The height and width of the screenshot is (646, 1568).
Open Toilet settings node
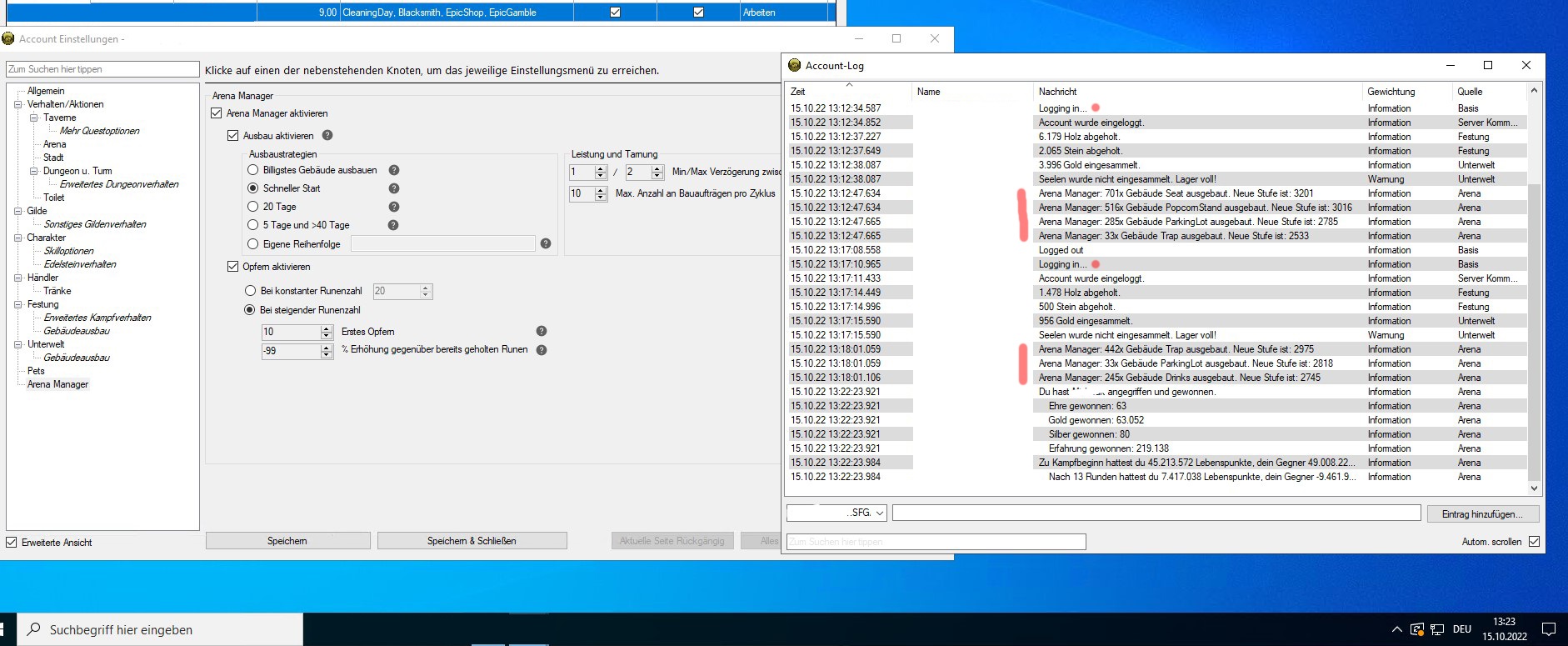point(54,198)
